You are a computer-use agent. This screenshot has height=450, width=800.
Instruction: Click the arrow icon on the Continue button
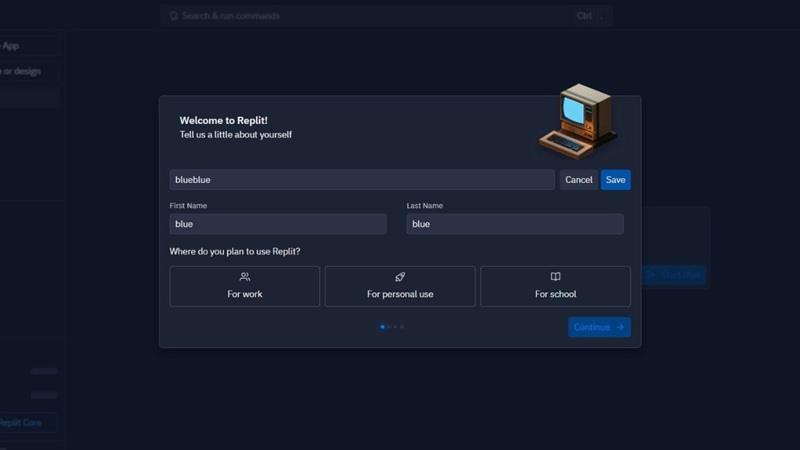tap(620, 327)
